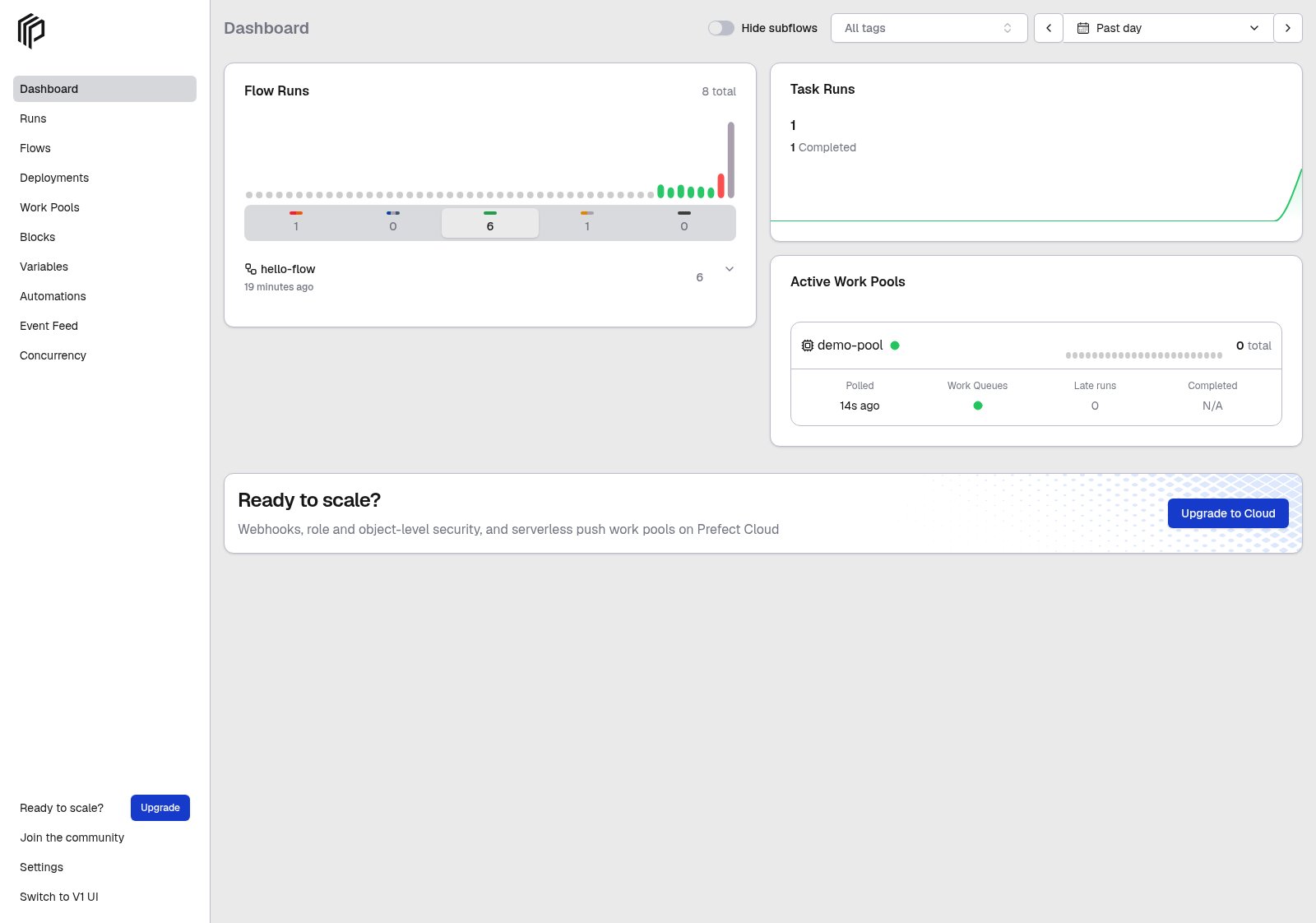
Task: Open Runs in the sidebar
Action: pyautogui.click(x=104, y=118)
